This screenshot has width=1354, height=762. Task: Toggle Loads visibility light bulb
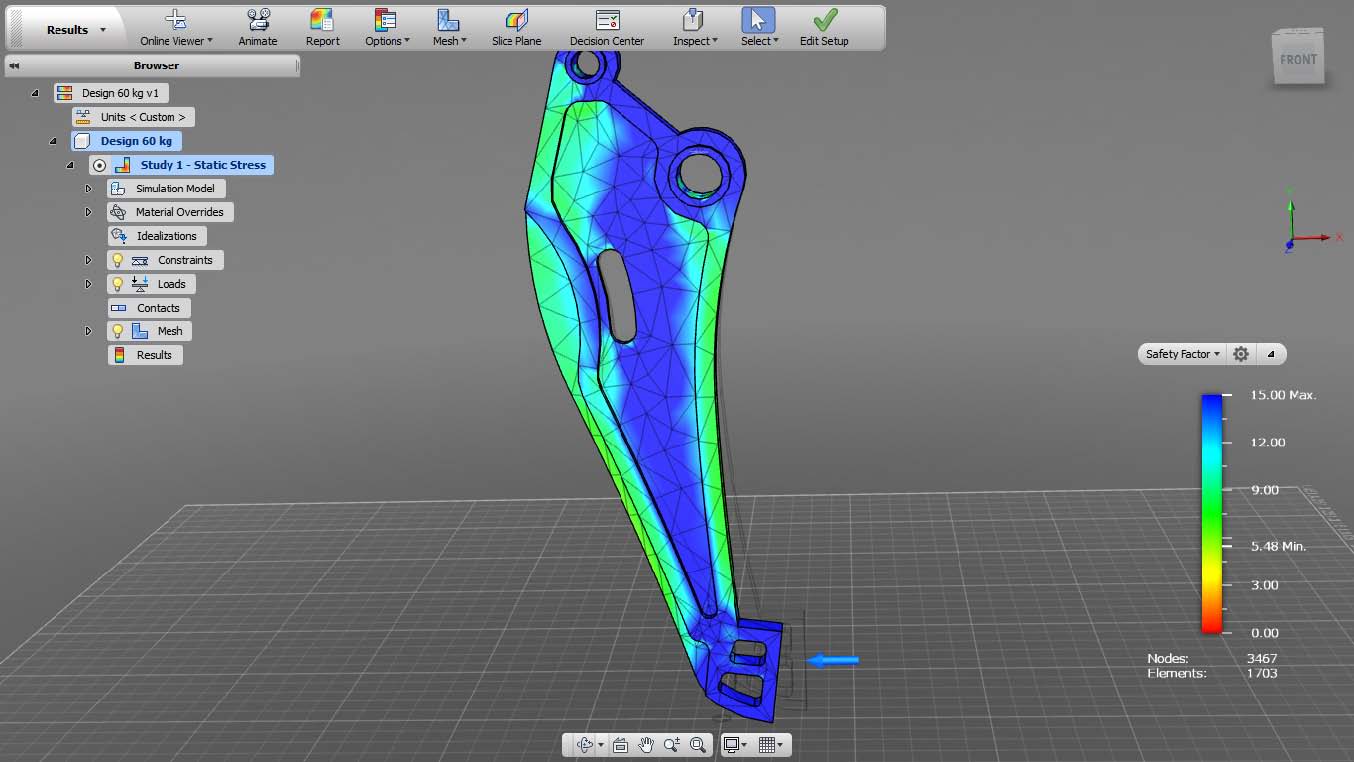coord(117,284)
